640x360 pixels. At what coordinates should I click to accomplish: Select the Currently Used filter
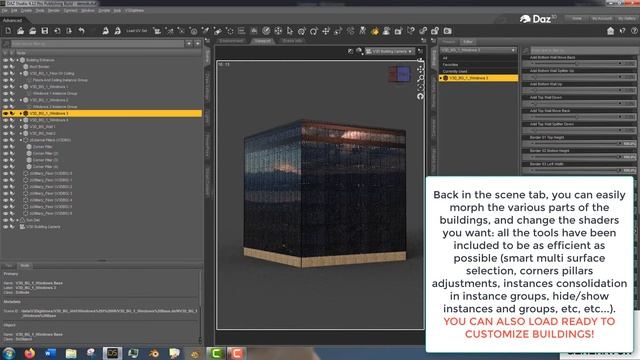[x=455, y=71]
